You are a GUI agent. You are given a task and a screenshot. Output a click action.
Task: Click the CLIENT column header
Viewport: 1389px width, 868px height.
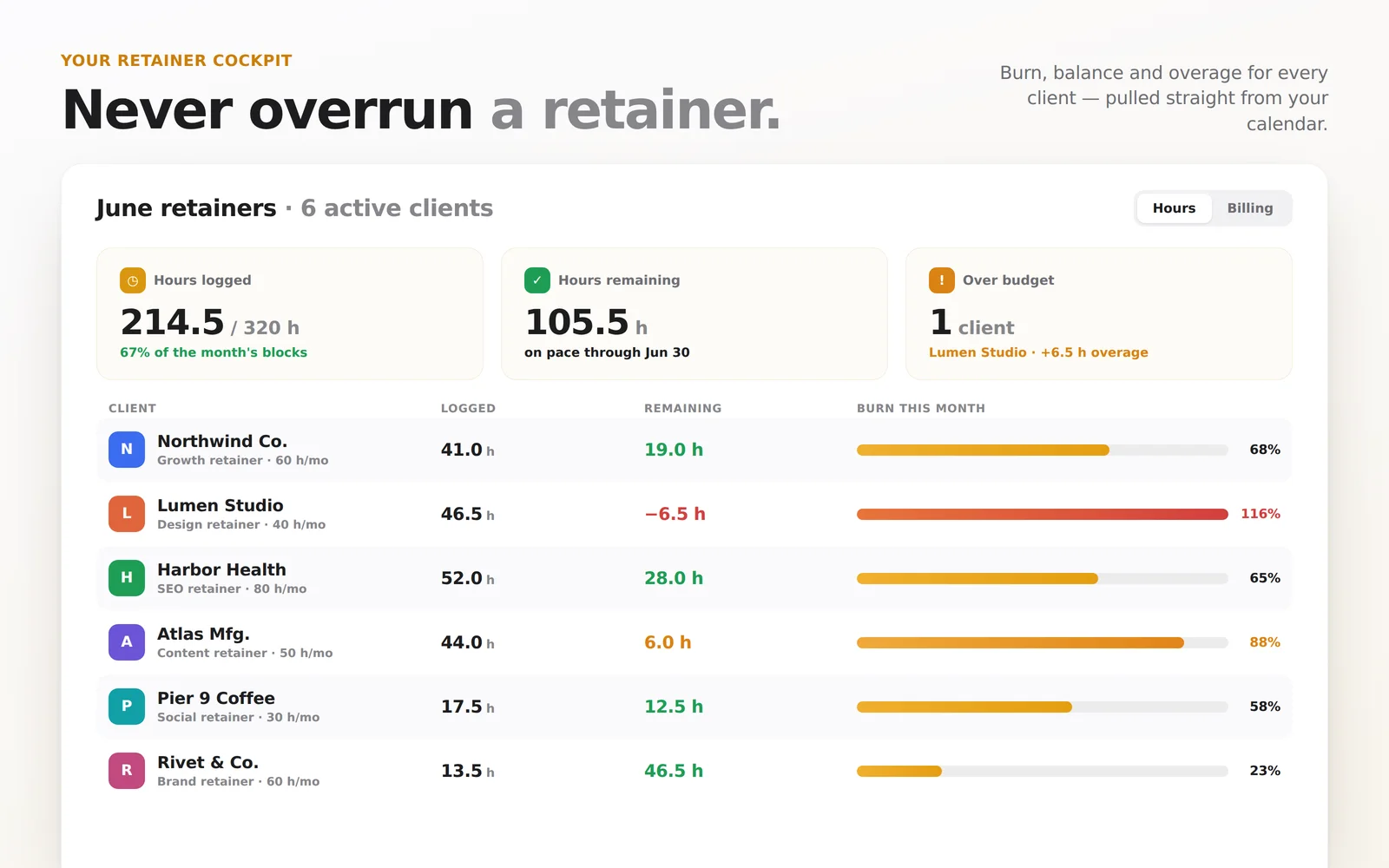[132, 408]
